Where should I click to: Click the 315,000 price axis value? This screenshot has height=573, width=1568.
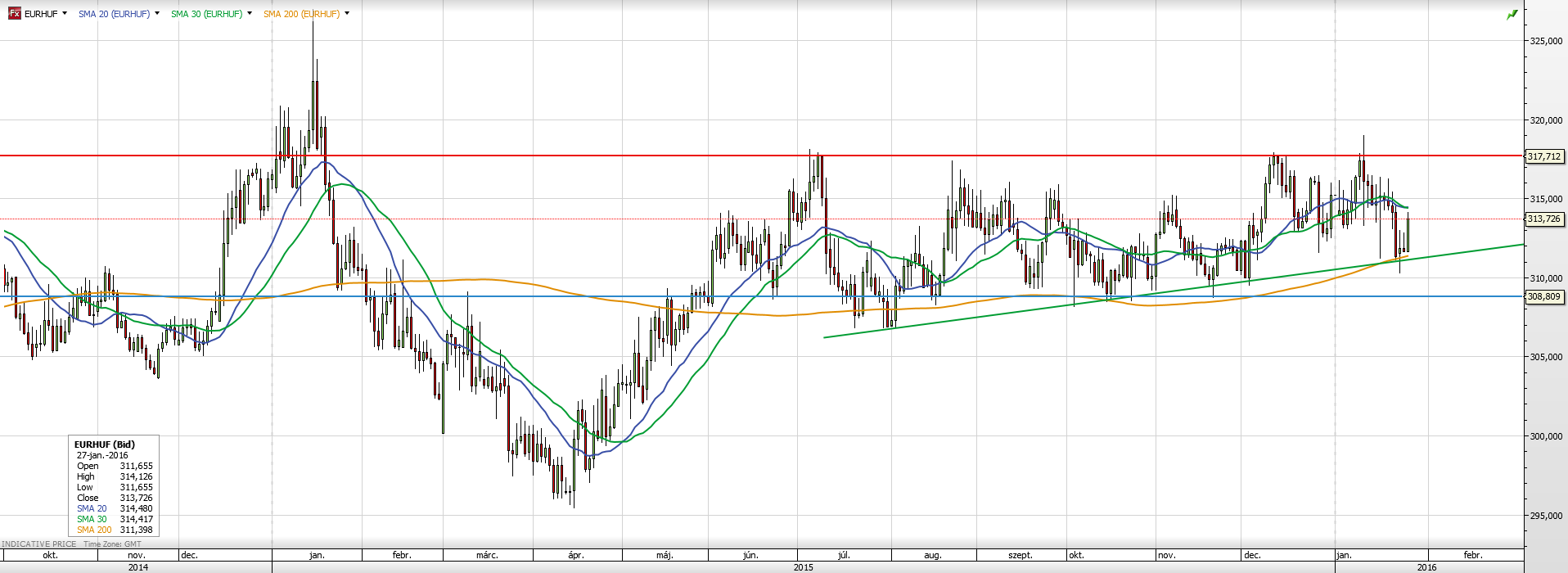(x=1546, y=199)
